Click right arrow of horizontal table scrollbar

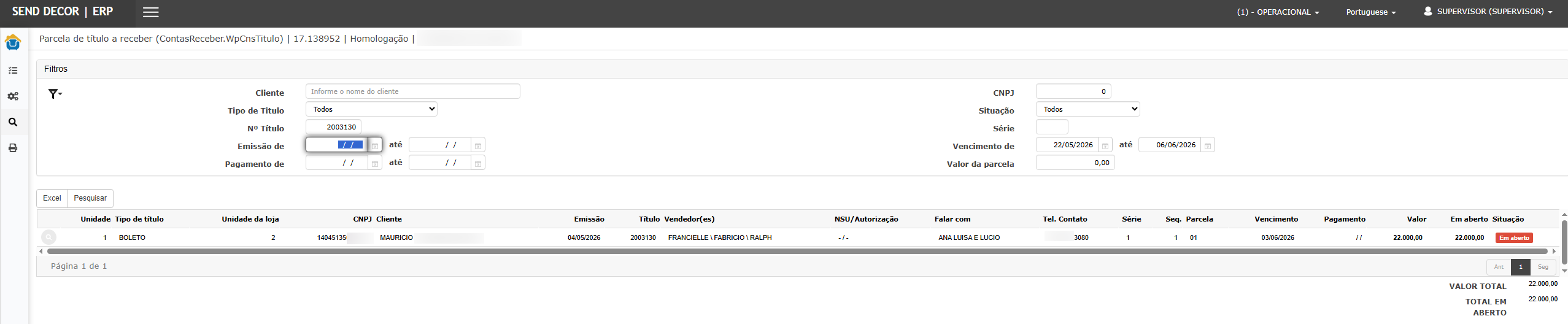pos(1554,251)
